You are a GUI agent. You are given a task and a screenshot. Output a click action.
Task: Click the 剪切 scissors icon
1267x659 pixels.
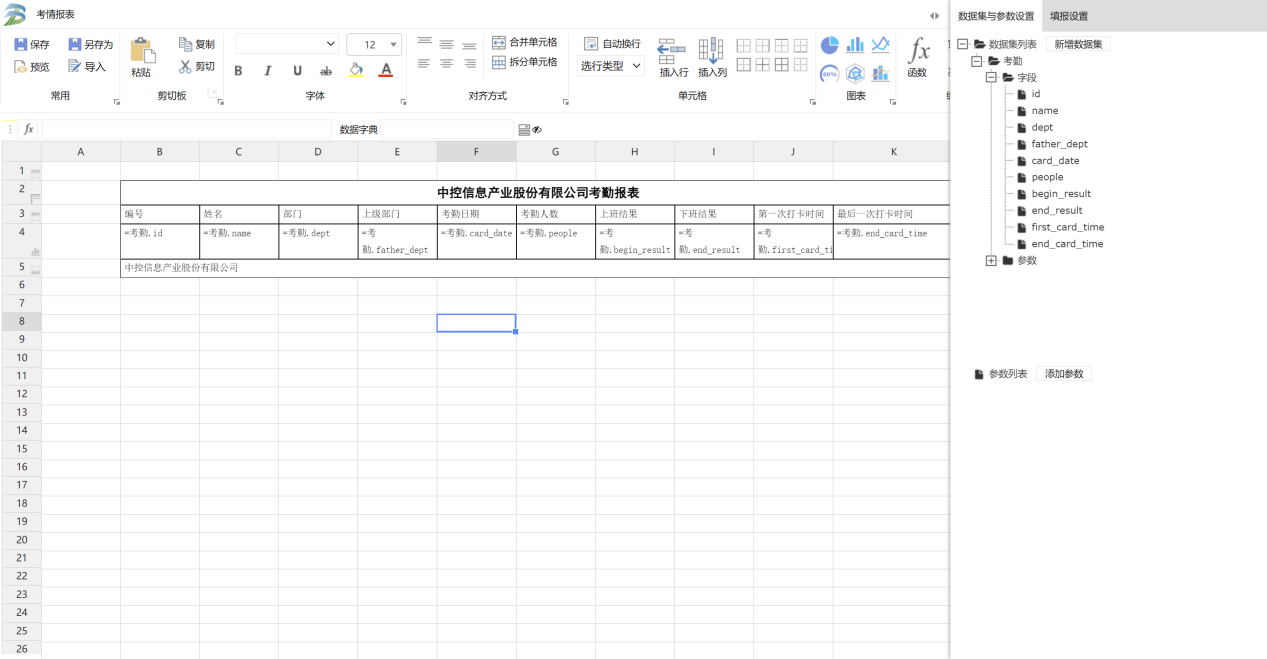tap(185, 67)
